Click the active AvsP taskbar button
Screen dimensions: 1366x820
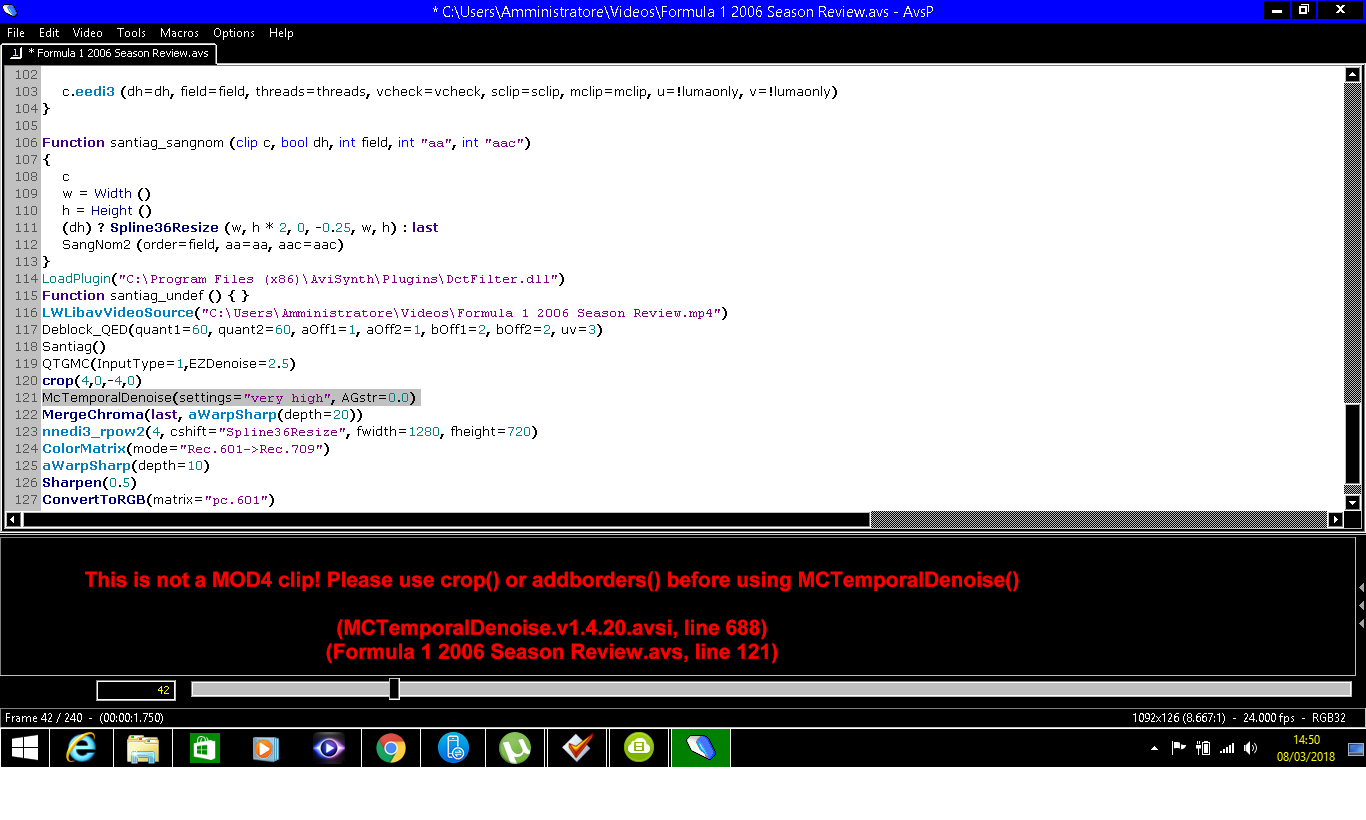(701, 748)
